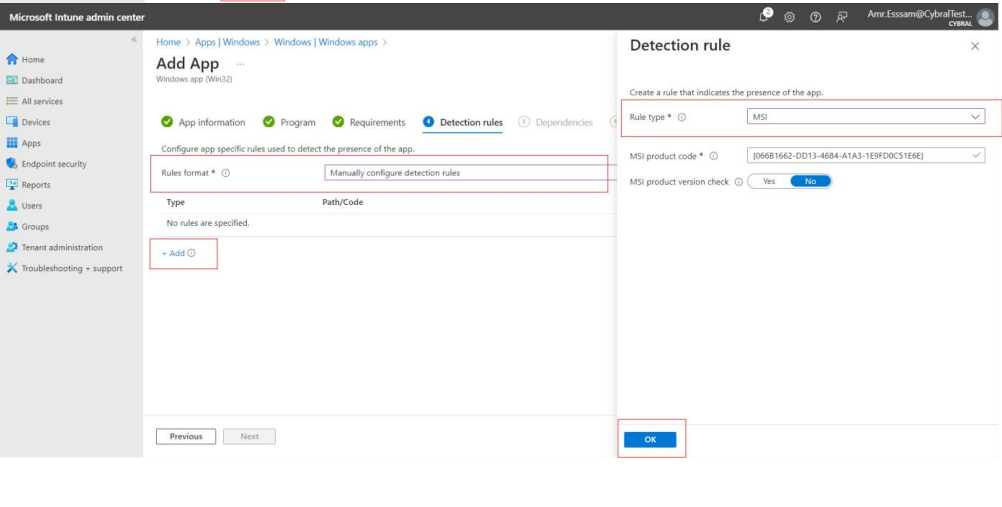Open Troubleshooting + support in sidebar
Screen dimensions: 1002x507
pos(71,268)
